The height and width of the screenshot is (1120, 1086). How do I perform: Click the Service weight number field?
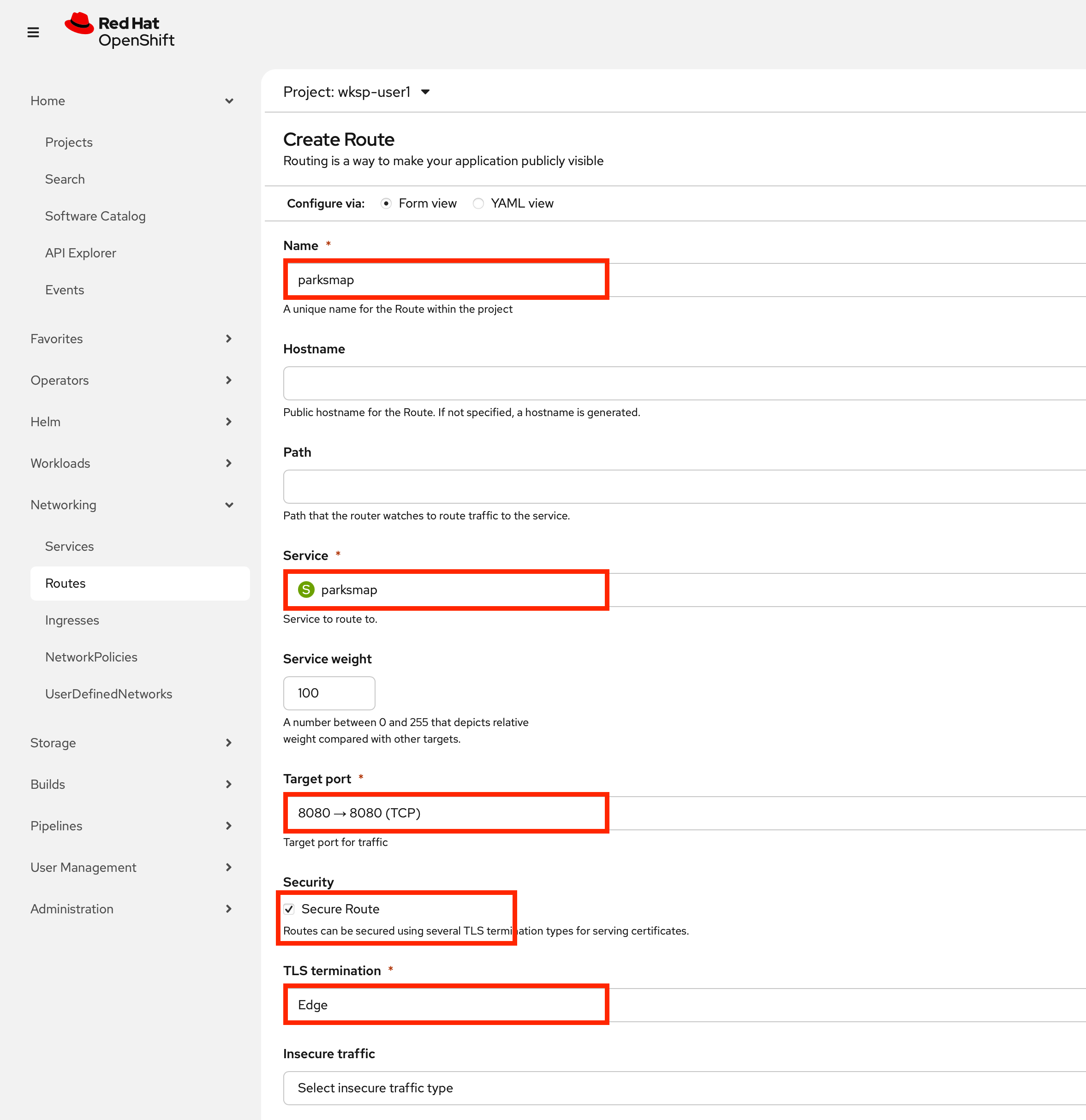pyautogui.click(x=329, y=692)
